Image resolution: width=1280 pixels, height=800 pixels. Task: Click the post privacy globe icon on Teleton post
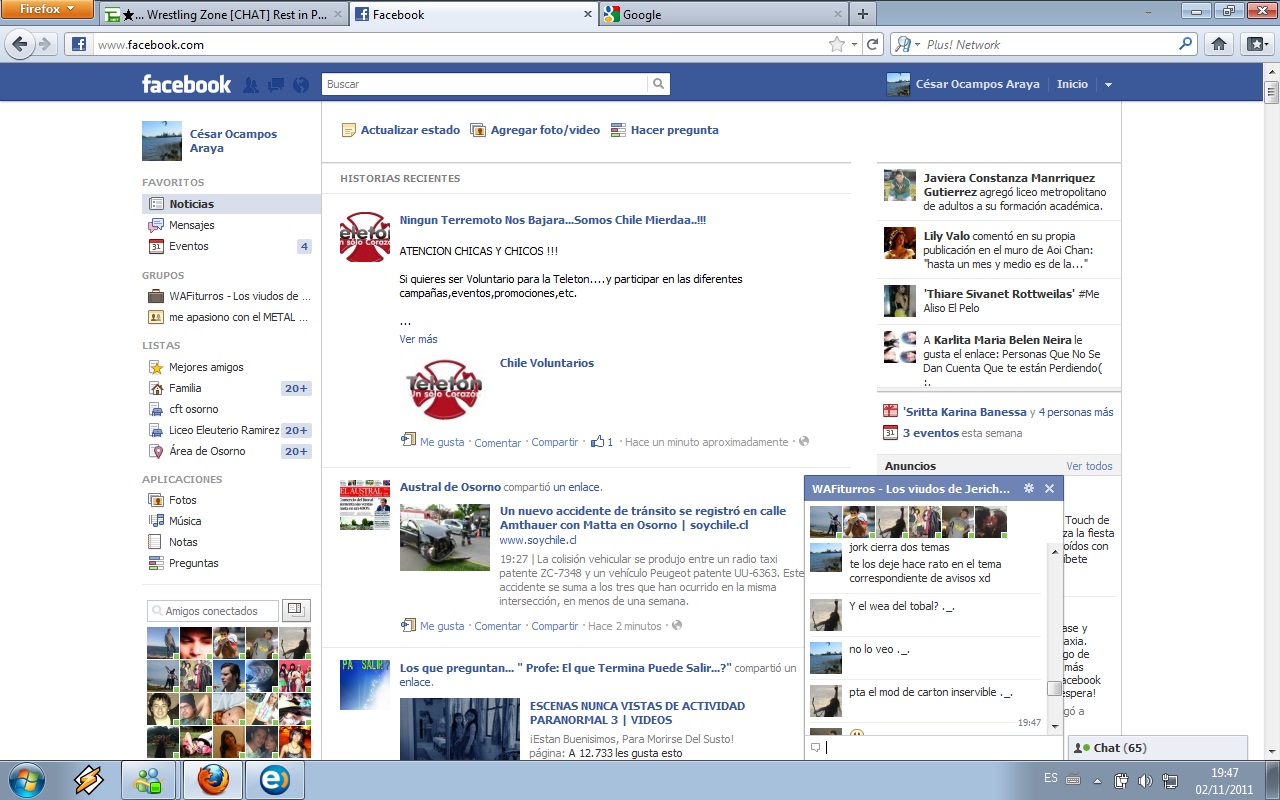click(804, 441)
